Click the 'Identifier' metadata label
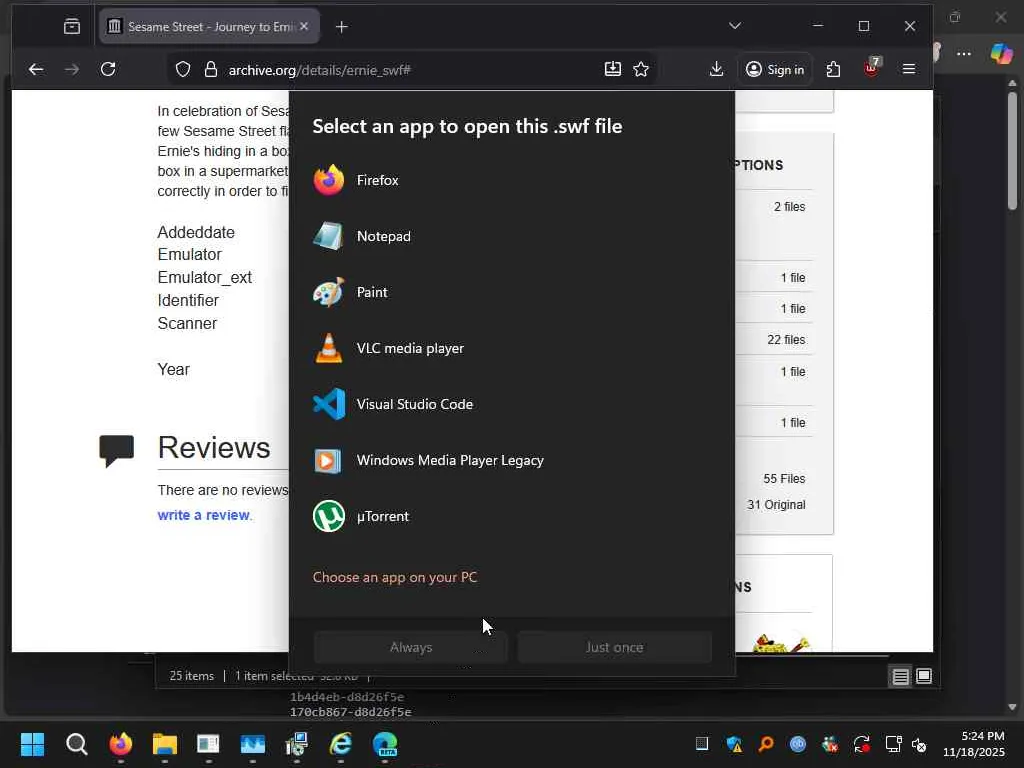 [x=188, y=300]
